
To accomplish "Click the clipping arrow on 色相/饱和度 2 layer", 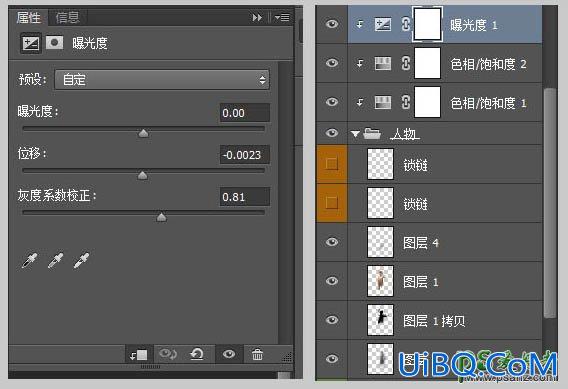I will click(x=360, y=63).
